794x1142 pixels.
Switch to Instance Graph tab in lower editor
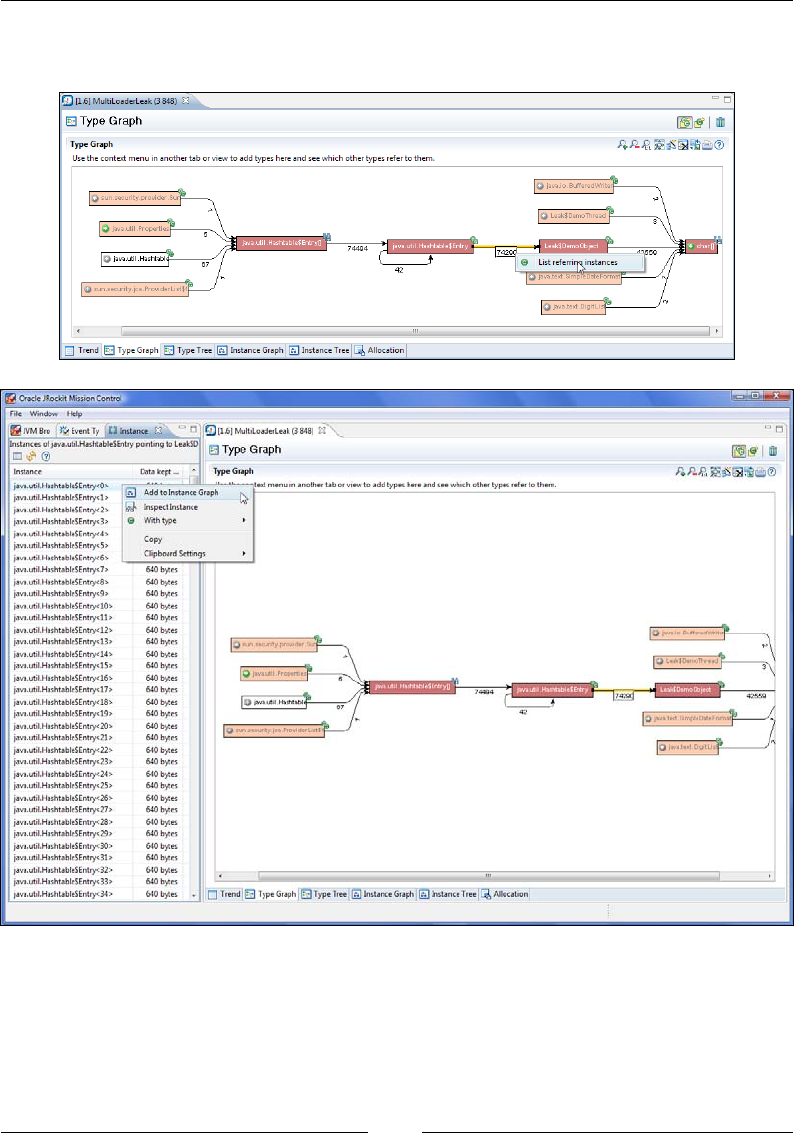[383, 894]
